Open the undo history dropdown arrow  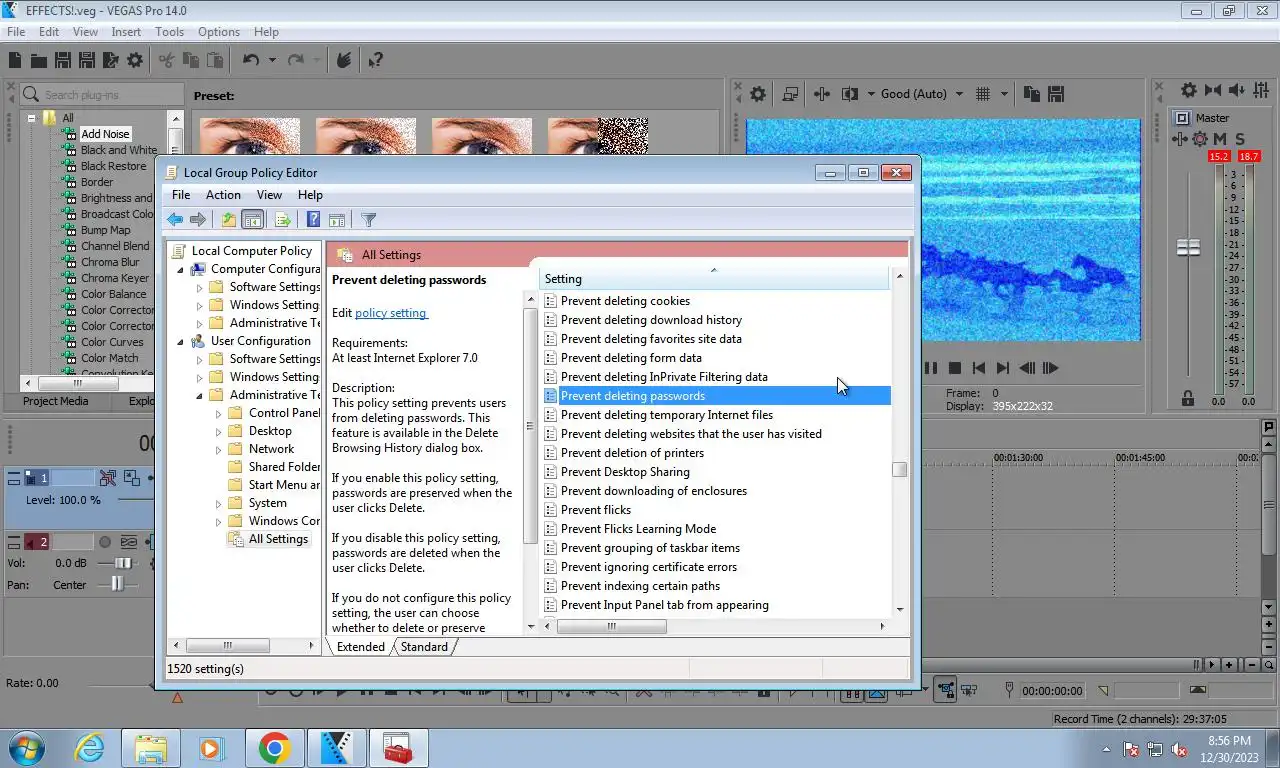[272, 60]
